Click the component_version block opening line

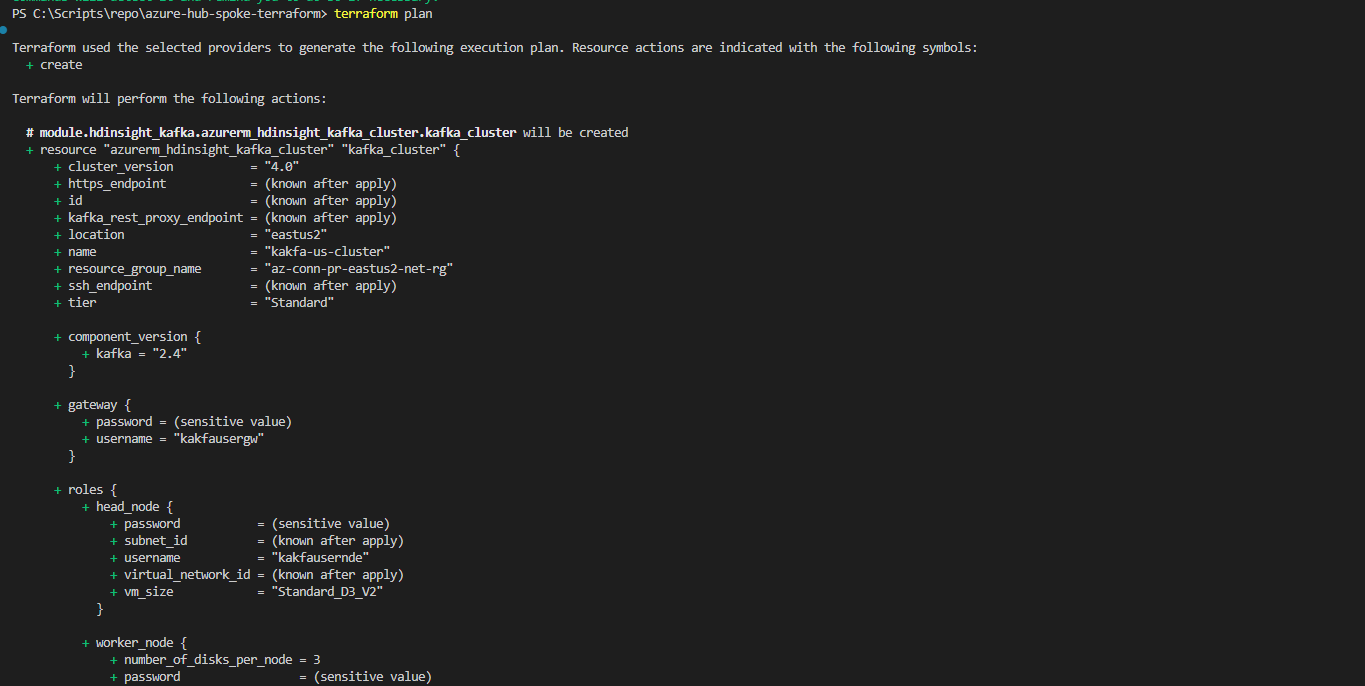click(127, 337)
